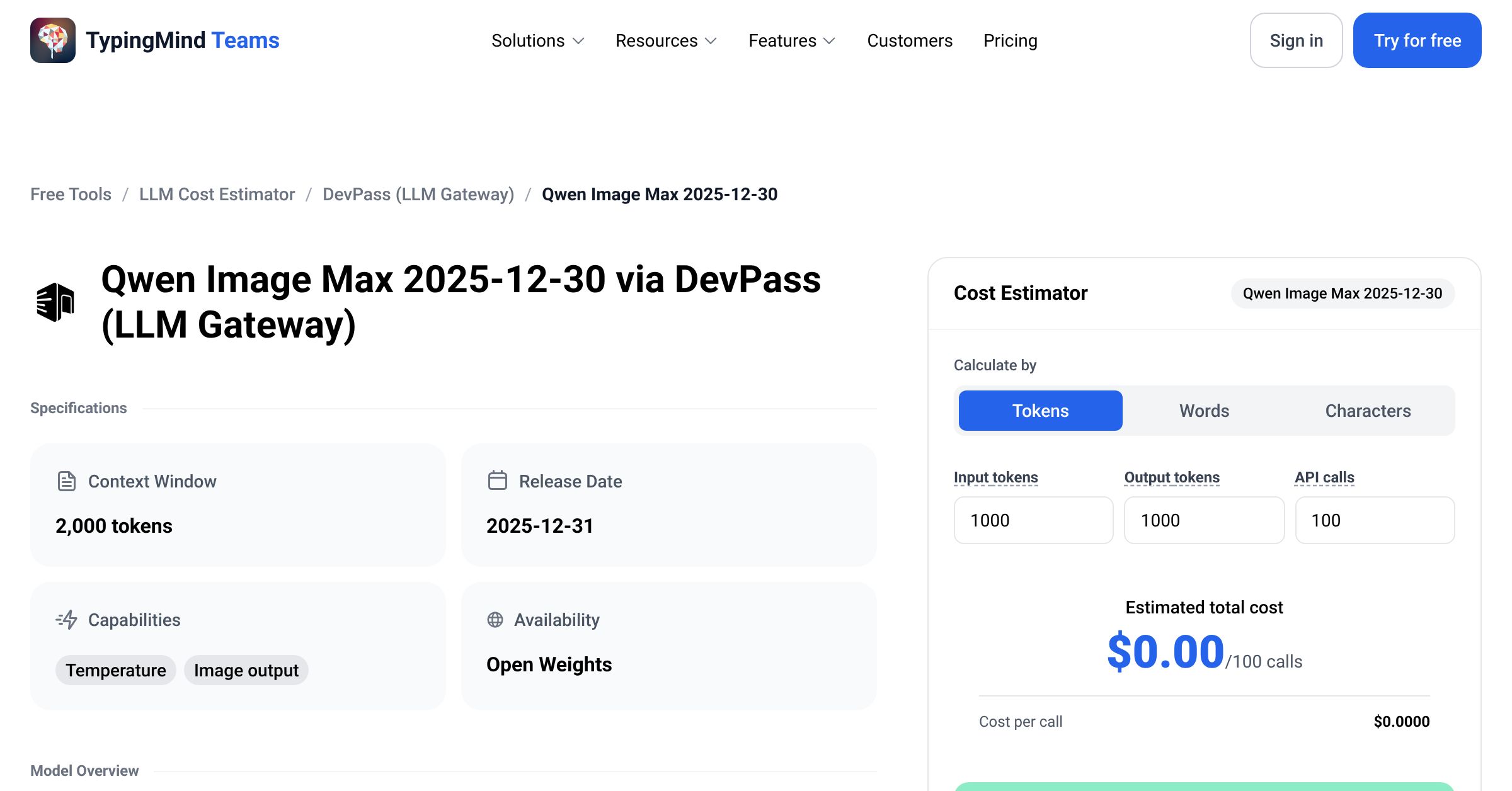Go to Free Tools breadcrumb
The height and width of the screenshot is (791, 1512).
tap(71, 194)
